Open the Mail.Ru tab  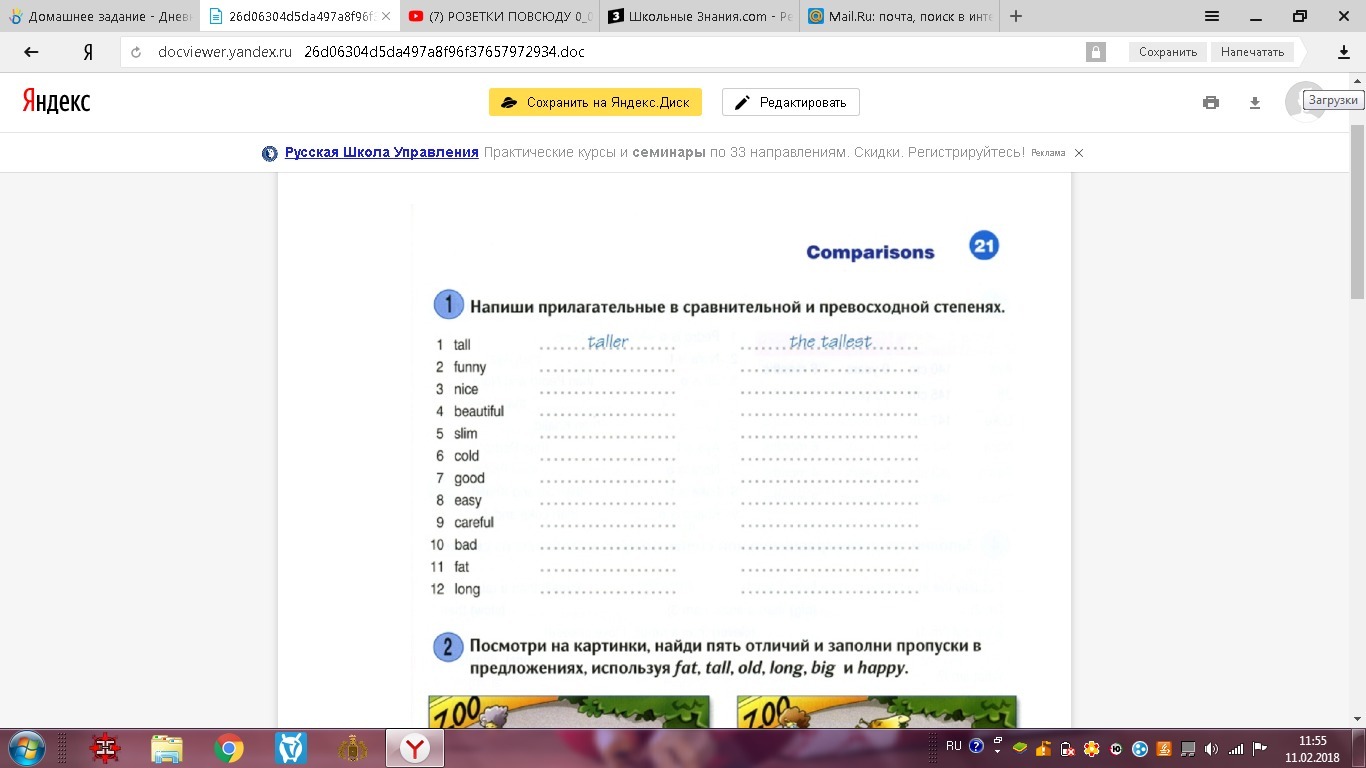pyautogui.click(x=898, y=16)
